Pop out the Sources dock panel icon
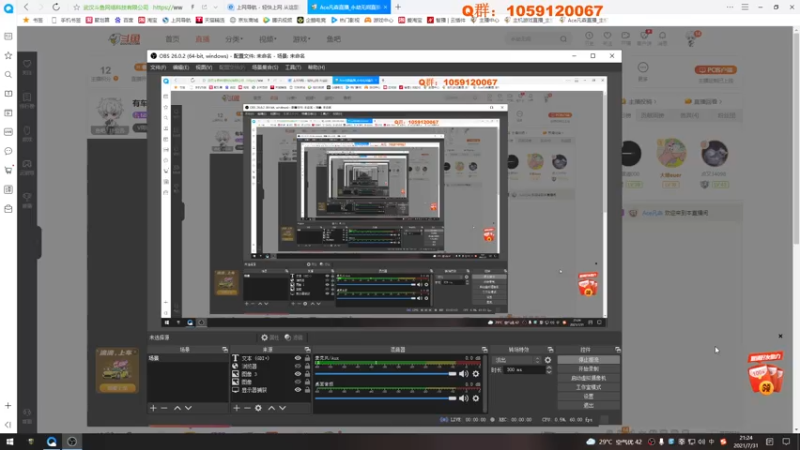 [x=307, y=349]
